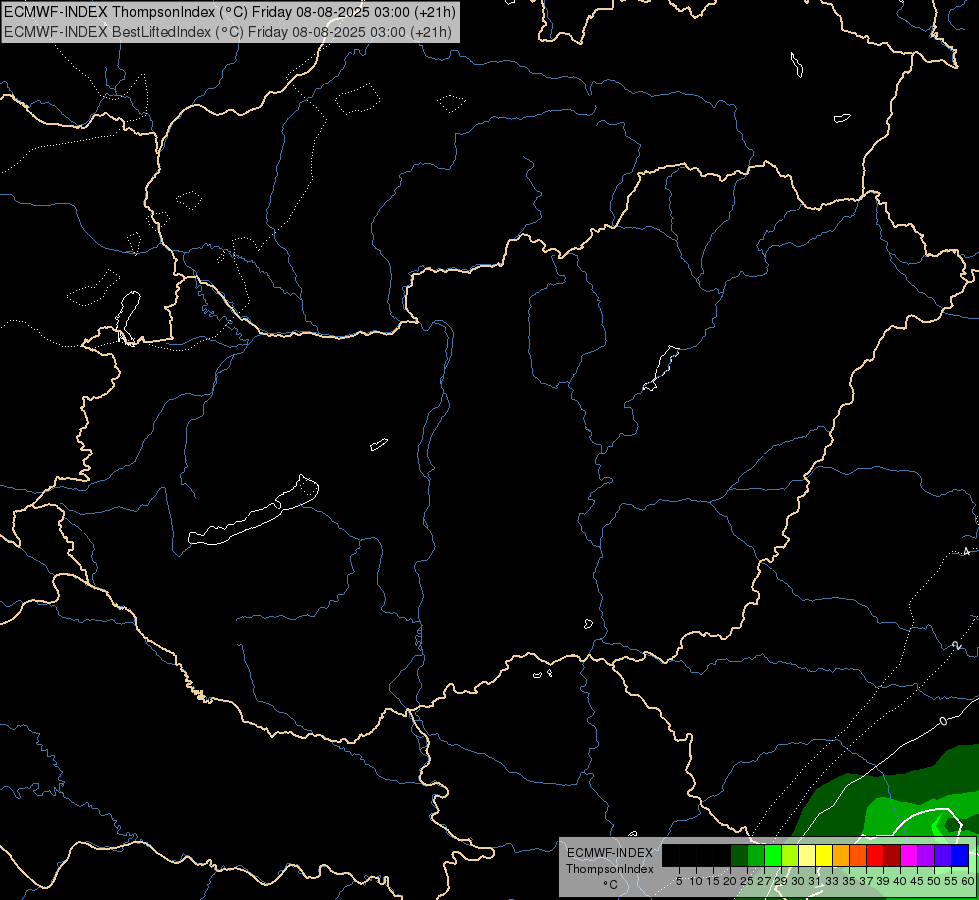Screen dimensions: 979x900
Task: Click the legend tick label 37
Action: [x=865, y=881]
